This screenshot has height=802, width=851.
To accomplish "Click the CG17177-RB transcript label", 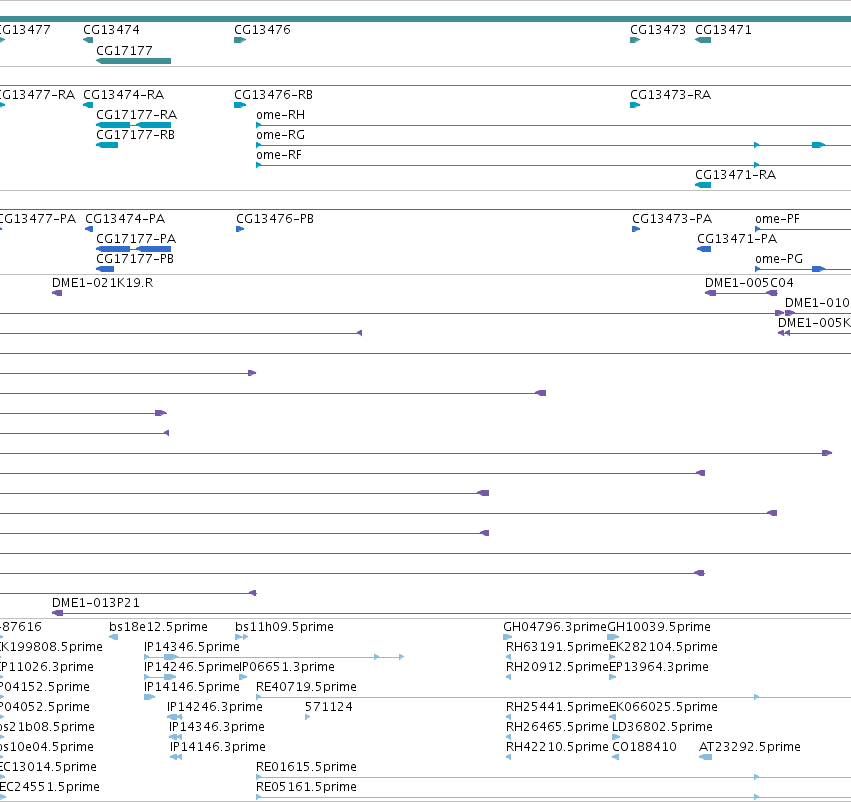I will point(136,135).
